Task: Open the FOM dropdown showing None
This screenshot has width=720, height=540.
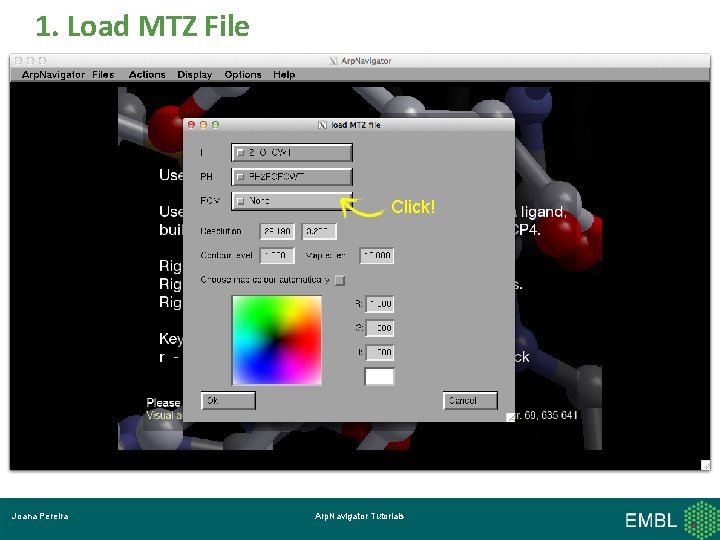Action: click(292, 201)
